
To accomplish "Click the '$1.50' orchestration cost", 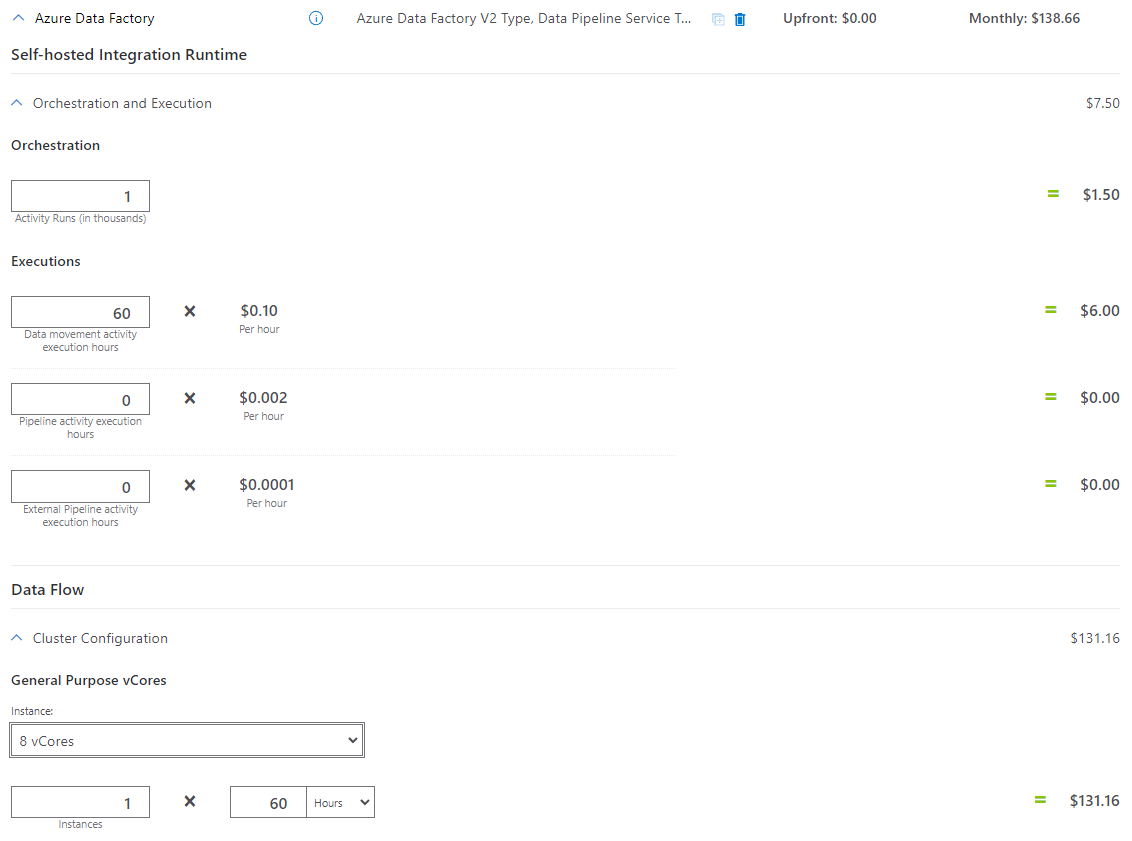I will point(1101,195).
